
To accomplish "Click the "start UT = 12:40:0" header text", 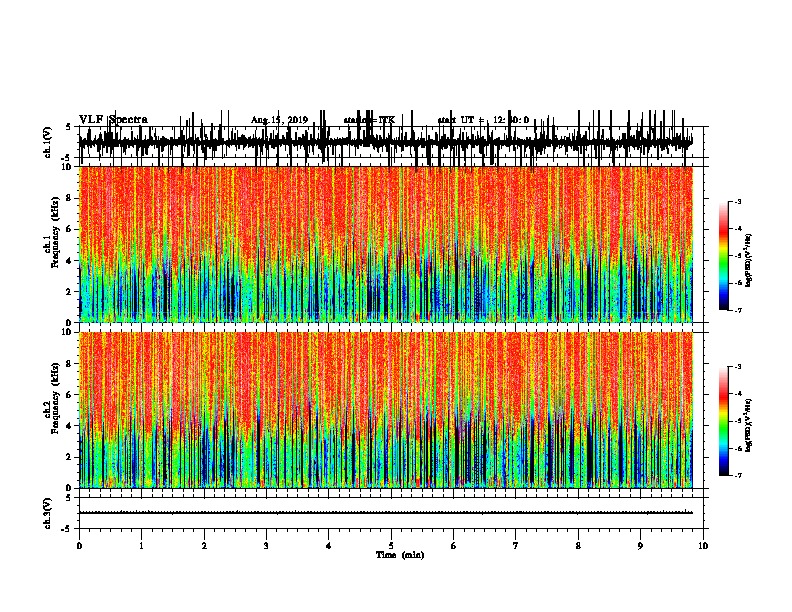I will pyautogui.click(x=483, y=120).
